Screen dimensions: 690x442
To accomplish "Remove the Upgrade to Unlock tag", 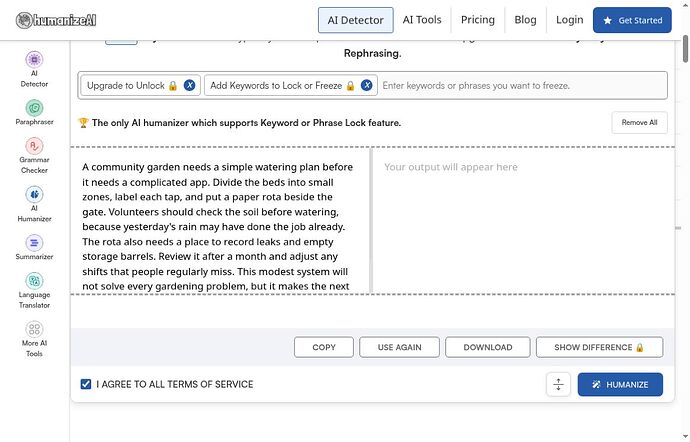I will [190, 85].
